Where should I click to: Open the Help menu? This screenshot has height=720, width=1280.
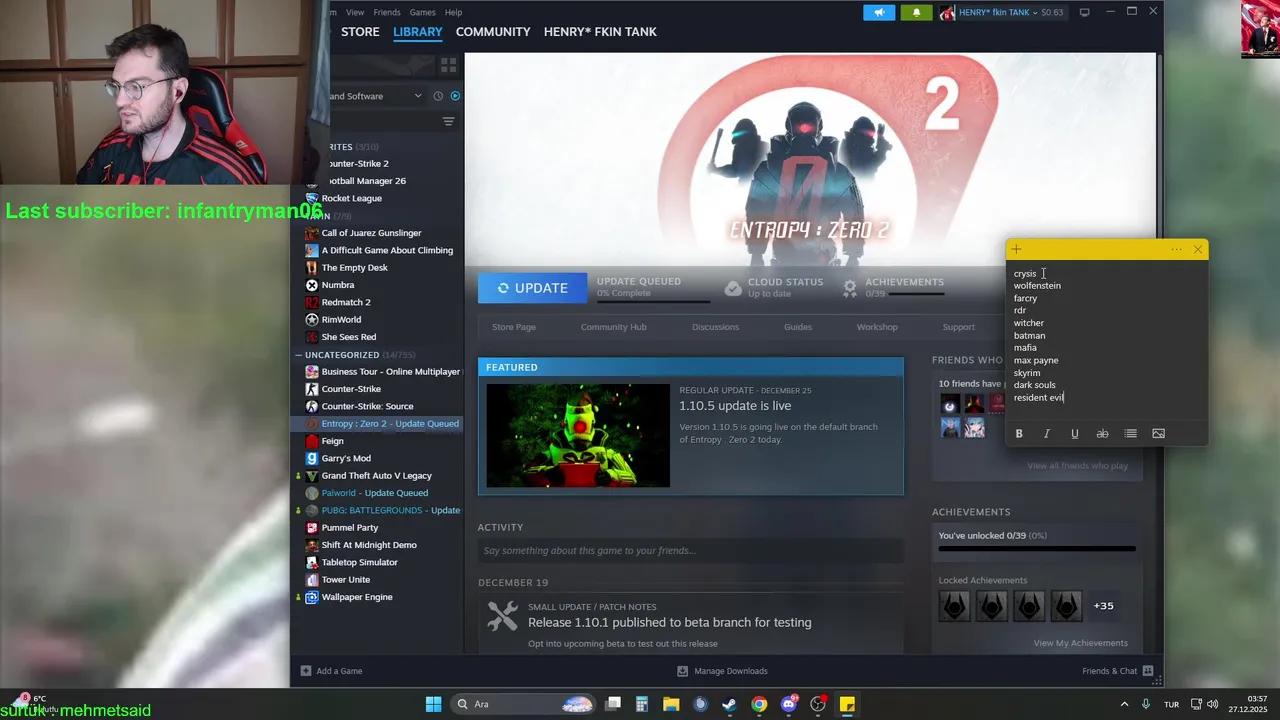[453, 12]
